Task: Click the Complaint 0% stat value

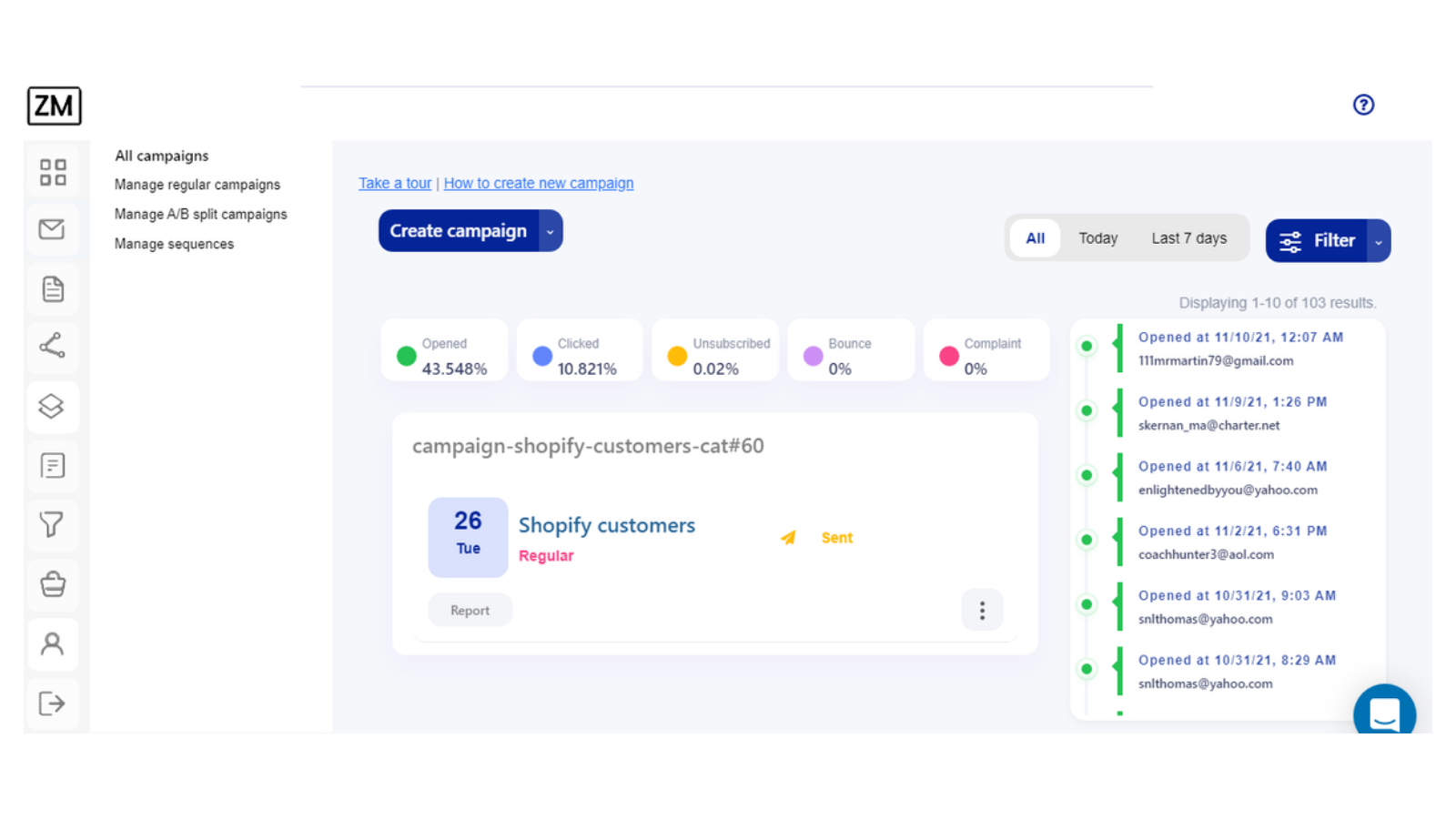Action: tap(976, 369)
